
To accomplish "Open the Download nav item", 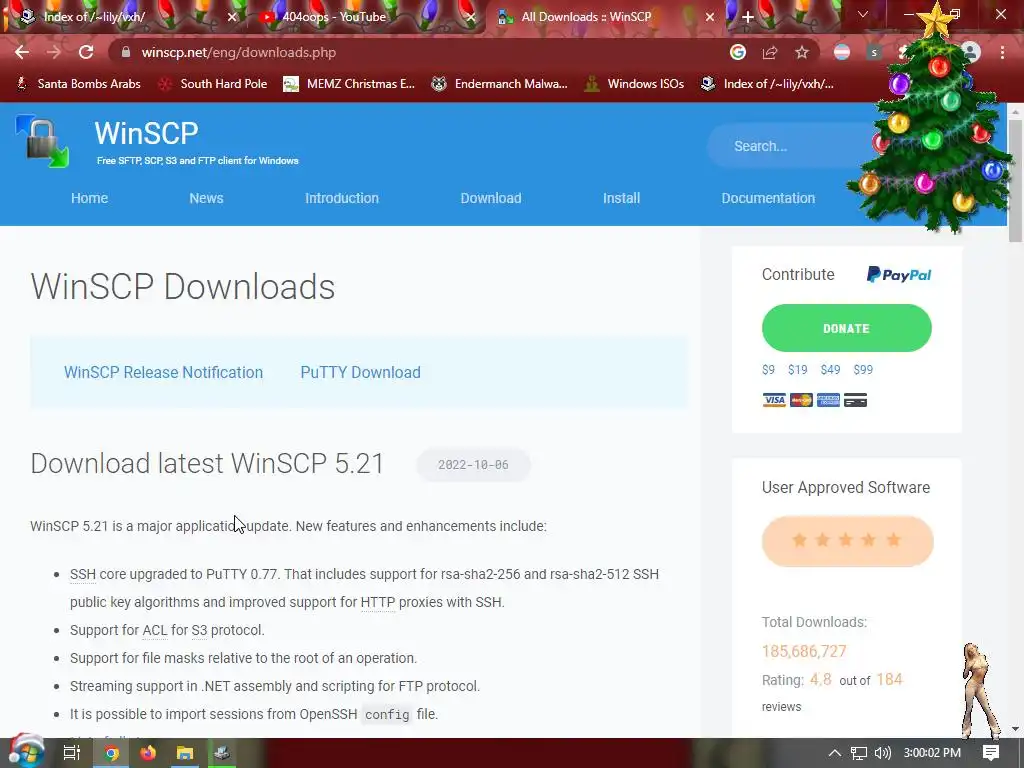I will pos(491,198).
